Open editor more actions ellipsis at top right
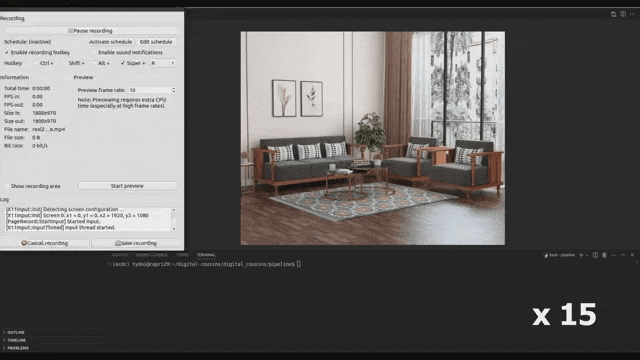The height and width of the screenshot is (360, 640). coord(632,14)
